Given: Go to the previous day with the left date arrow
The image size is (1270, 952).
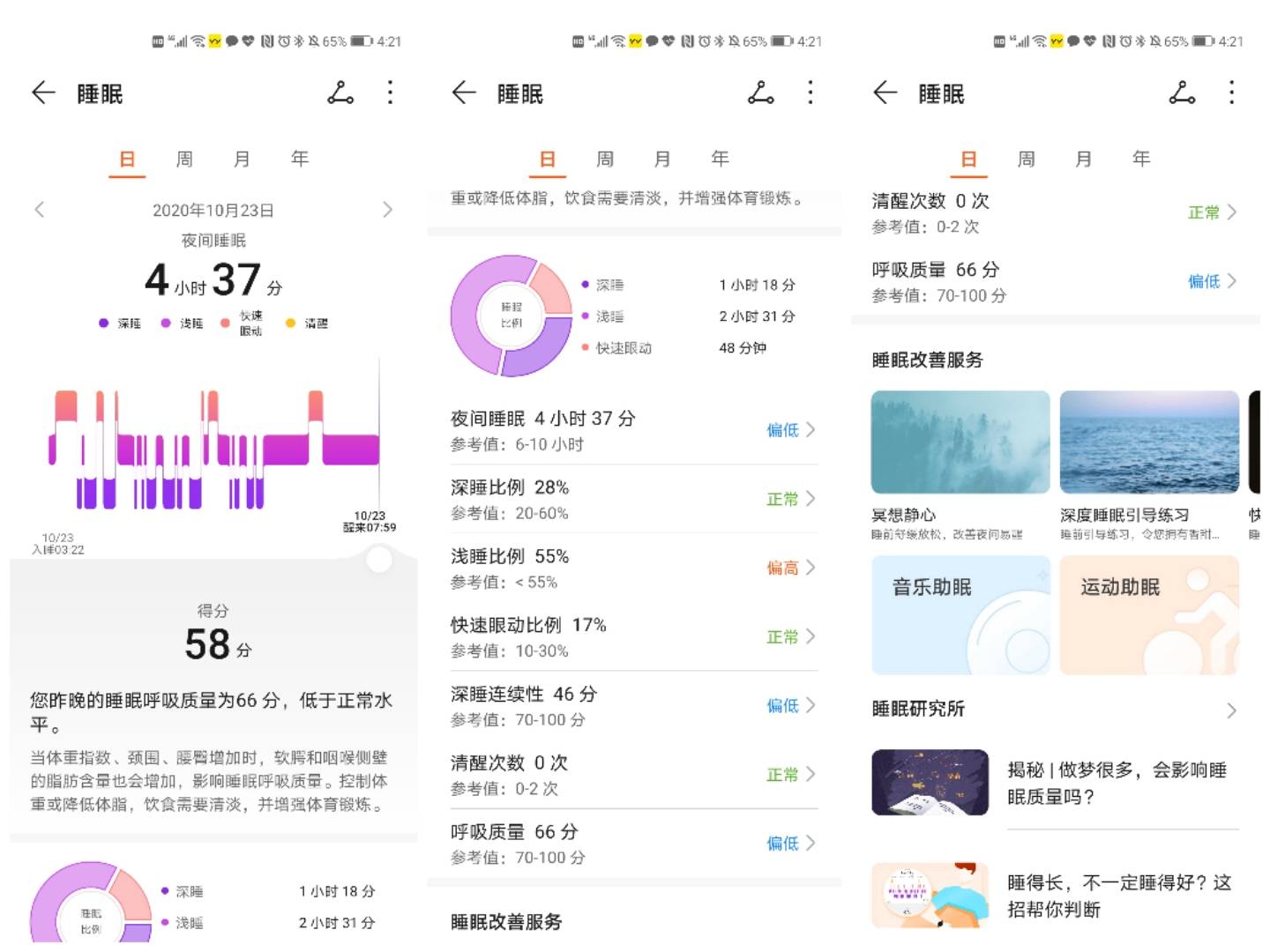Looking at the screenshot, I should pos(40,210).
